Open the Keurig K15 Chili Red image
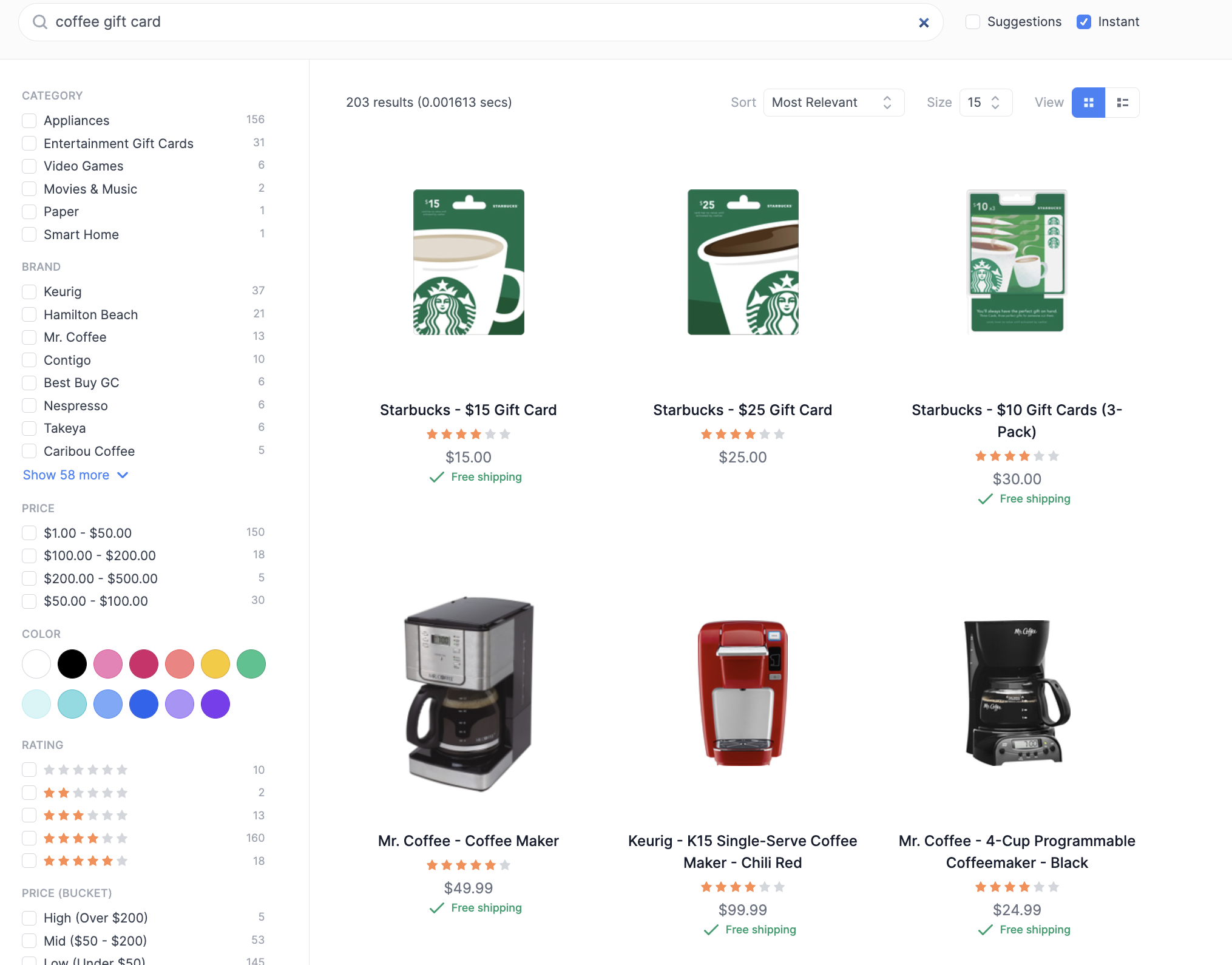 point(743,693)
